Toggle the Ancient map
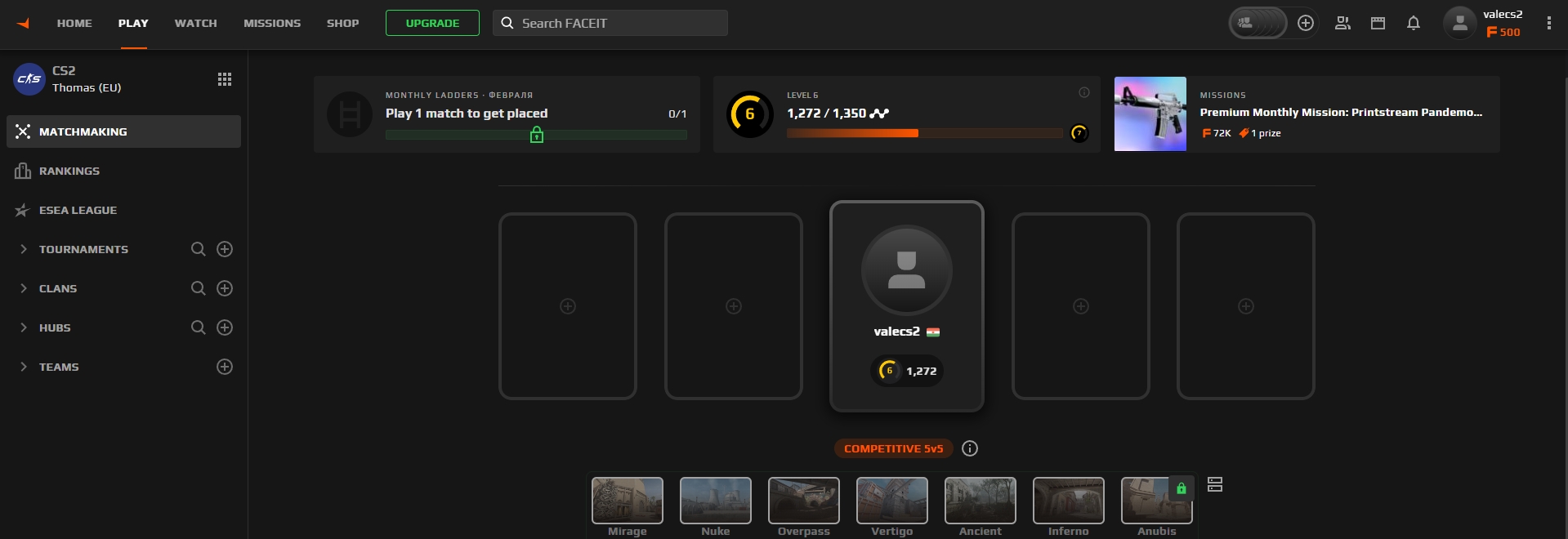Viewport: 1568px width, 539px height. [981, 501]
